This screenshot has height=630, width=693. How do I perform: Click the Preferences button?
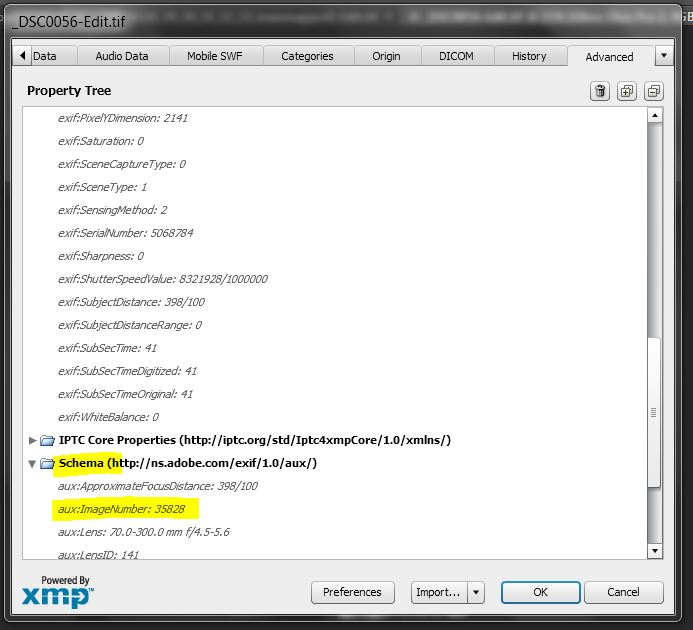point(352,592)
